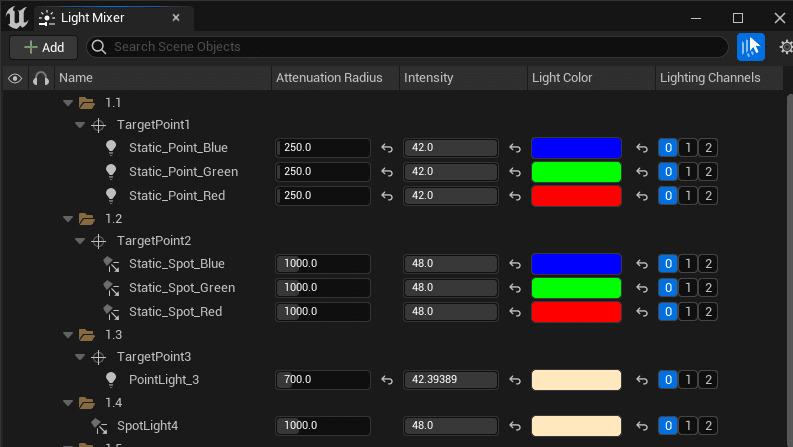Screen dimensions: 793x447
Task: Toggle lighting channel 0 for Static_Spot_Green
Action: tap(668, 287)
